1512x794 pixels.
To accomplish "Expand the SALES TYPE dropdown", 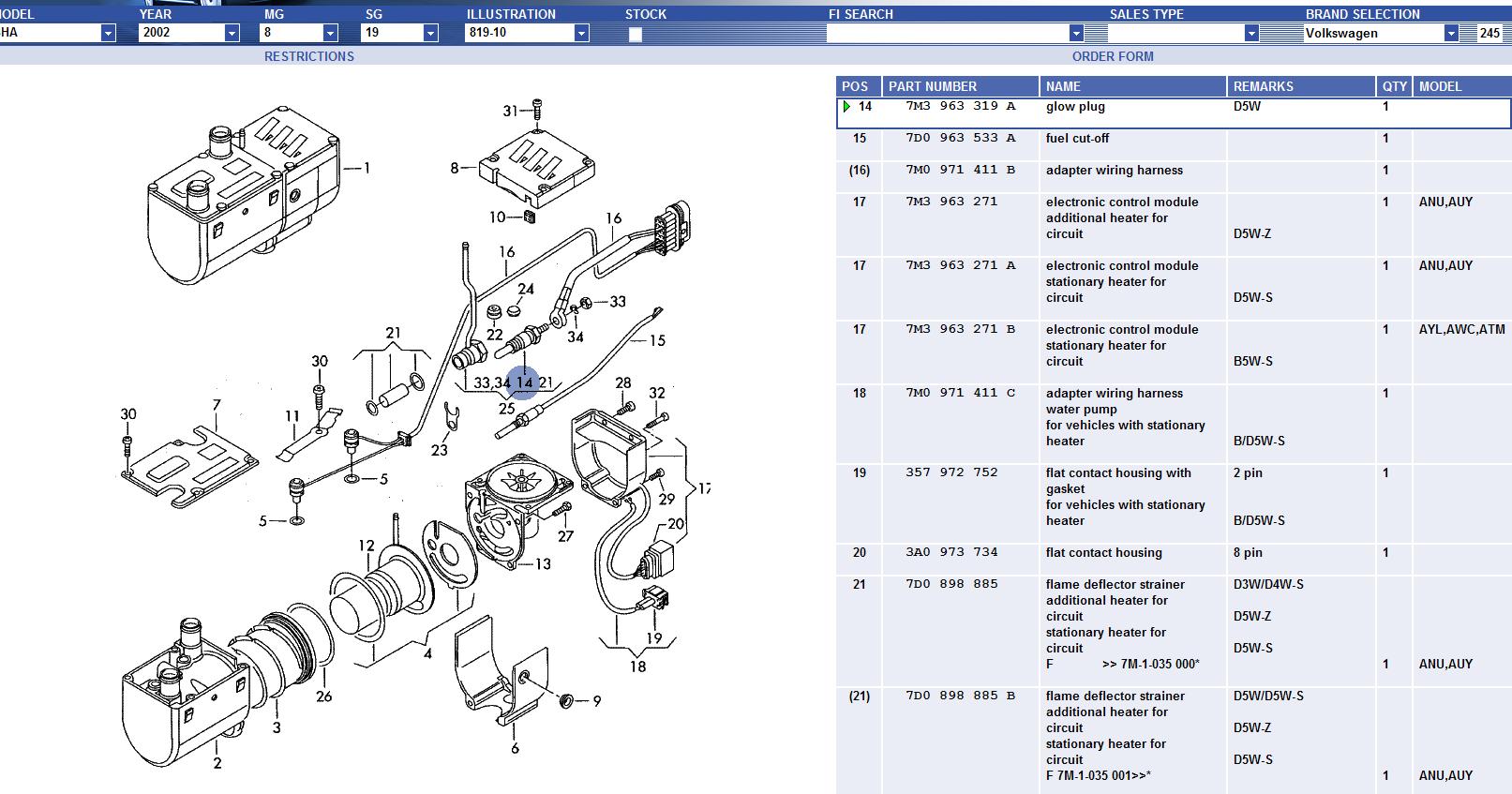I will 1250,34.
